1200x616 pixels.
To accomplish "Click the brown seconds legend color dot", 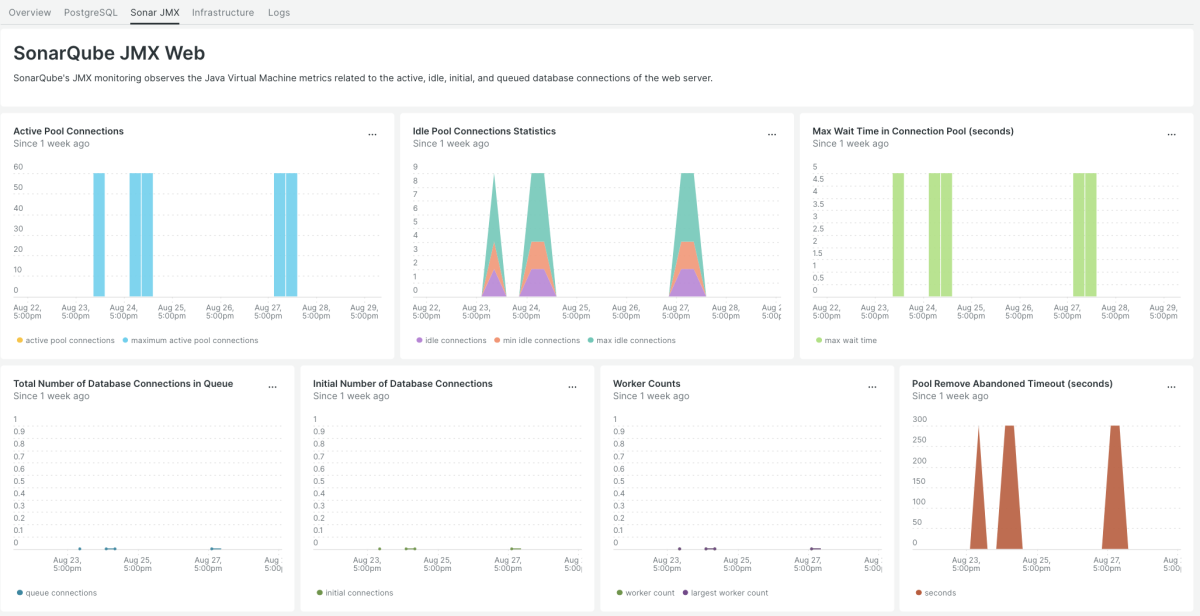I will (918, 593).
